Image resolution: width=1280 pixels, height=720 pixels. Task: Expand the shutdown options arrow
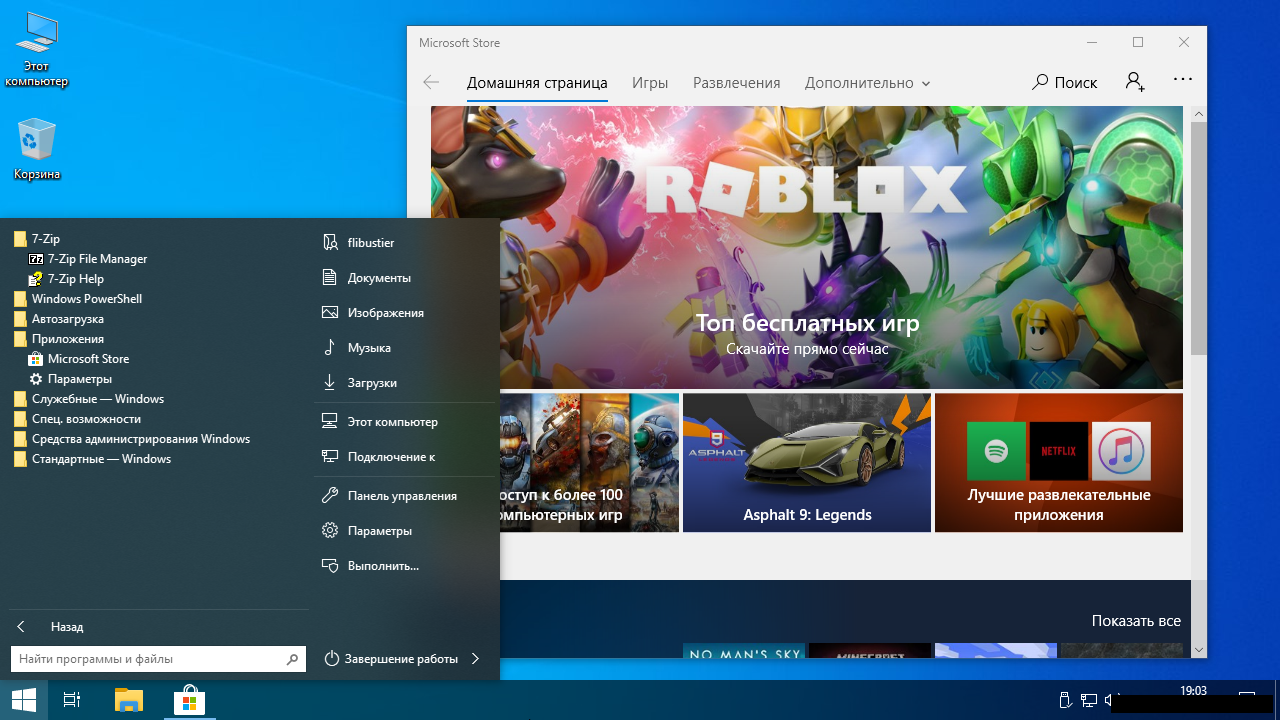475,659
